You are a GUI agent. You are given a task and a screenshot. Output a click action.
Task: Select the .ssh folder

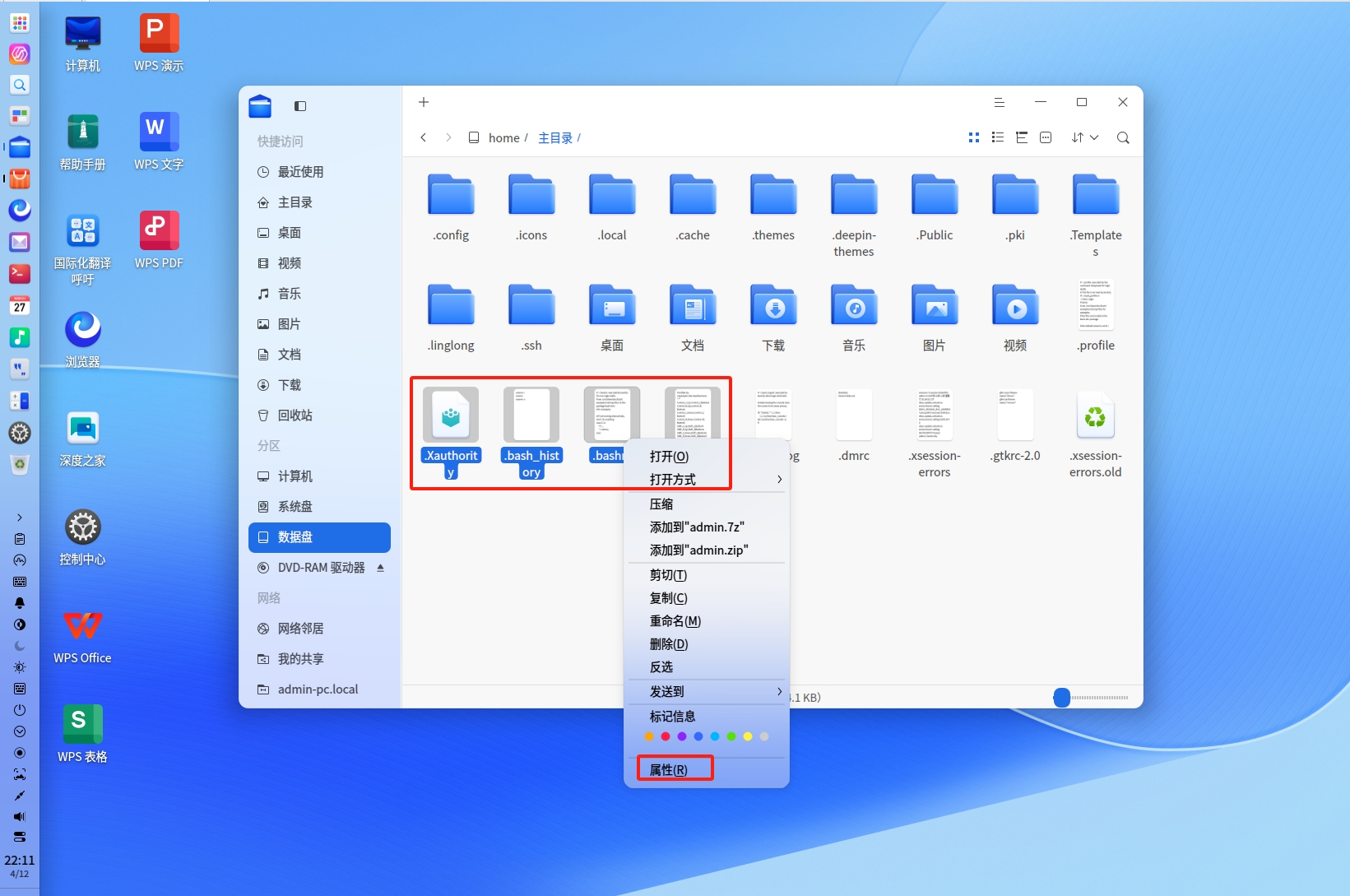pyautogui.click(x=531, y=318)
